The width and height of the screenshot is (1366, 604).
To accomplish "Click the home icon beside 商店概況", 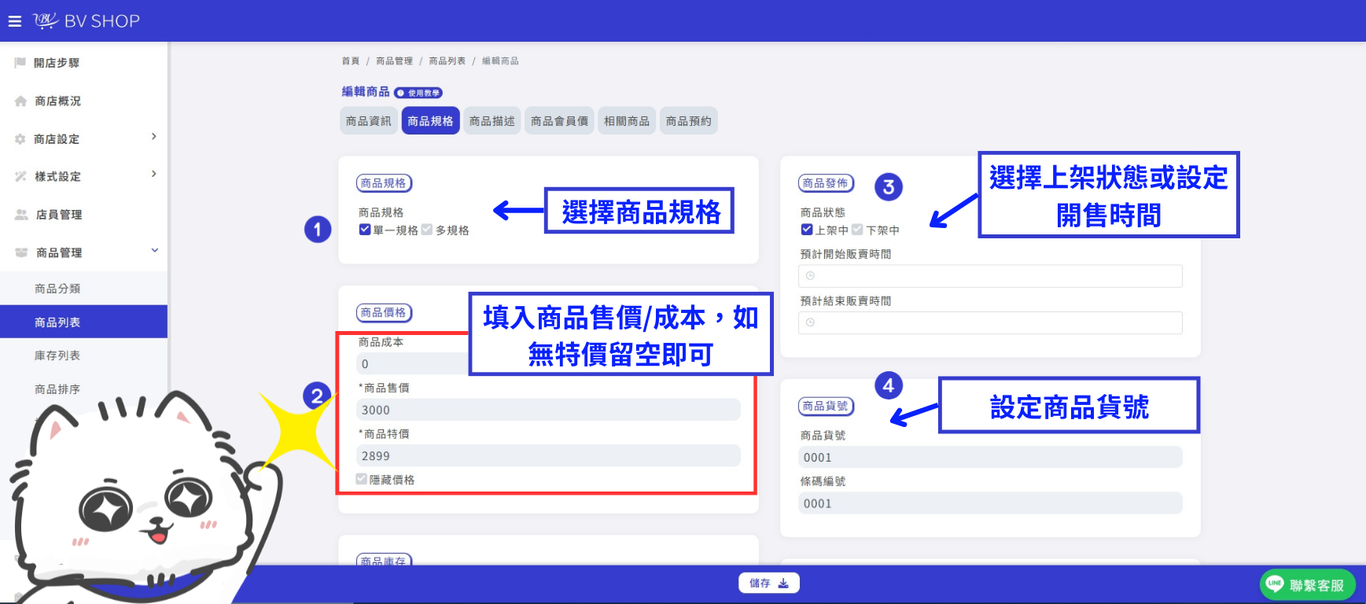I will 20,101.
